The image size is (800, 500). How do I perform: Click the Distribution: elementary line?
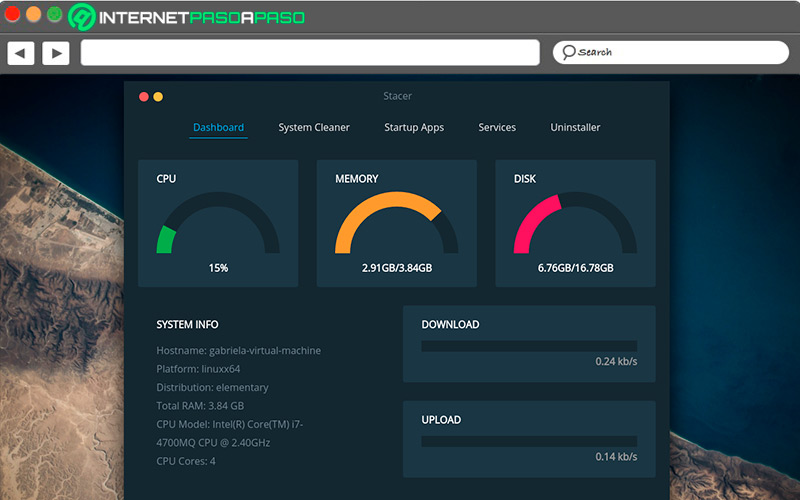point(212,387)
